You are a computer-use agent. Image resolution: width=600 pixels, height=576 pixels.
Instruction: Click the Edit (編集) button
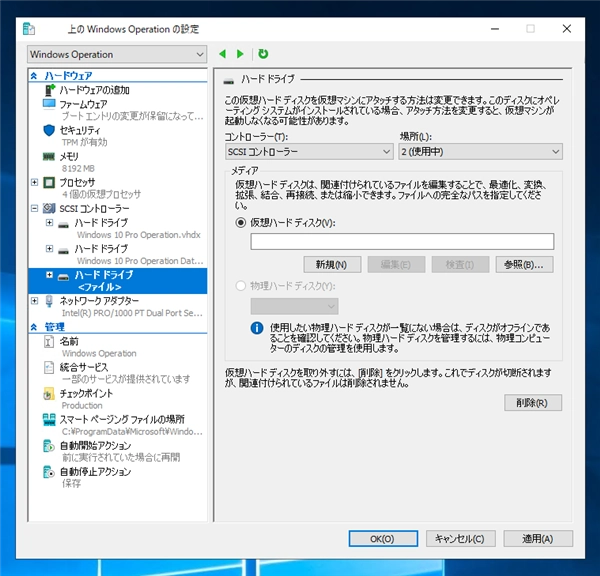point(396,264)
